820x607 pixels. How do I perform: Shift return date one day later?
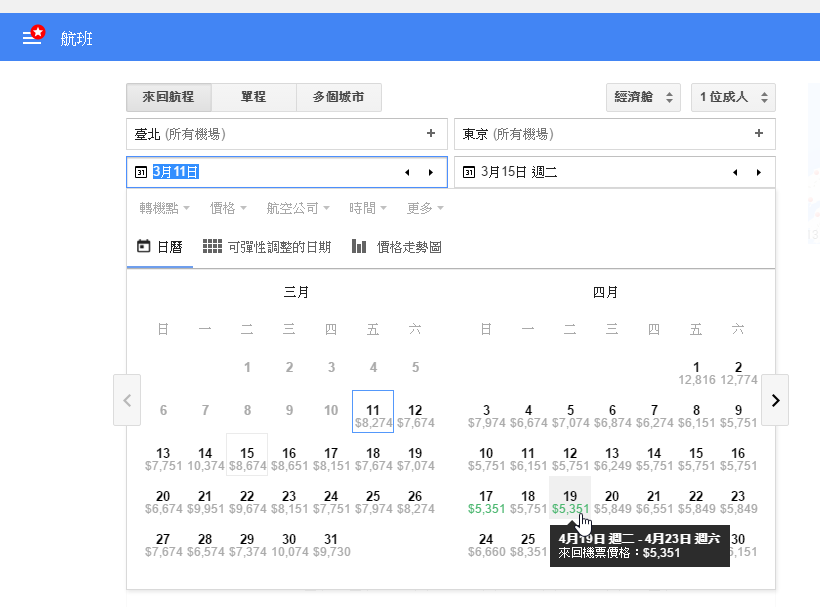point(759,173)
